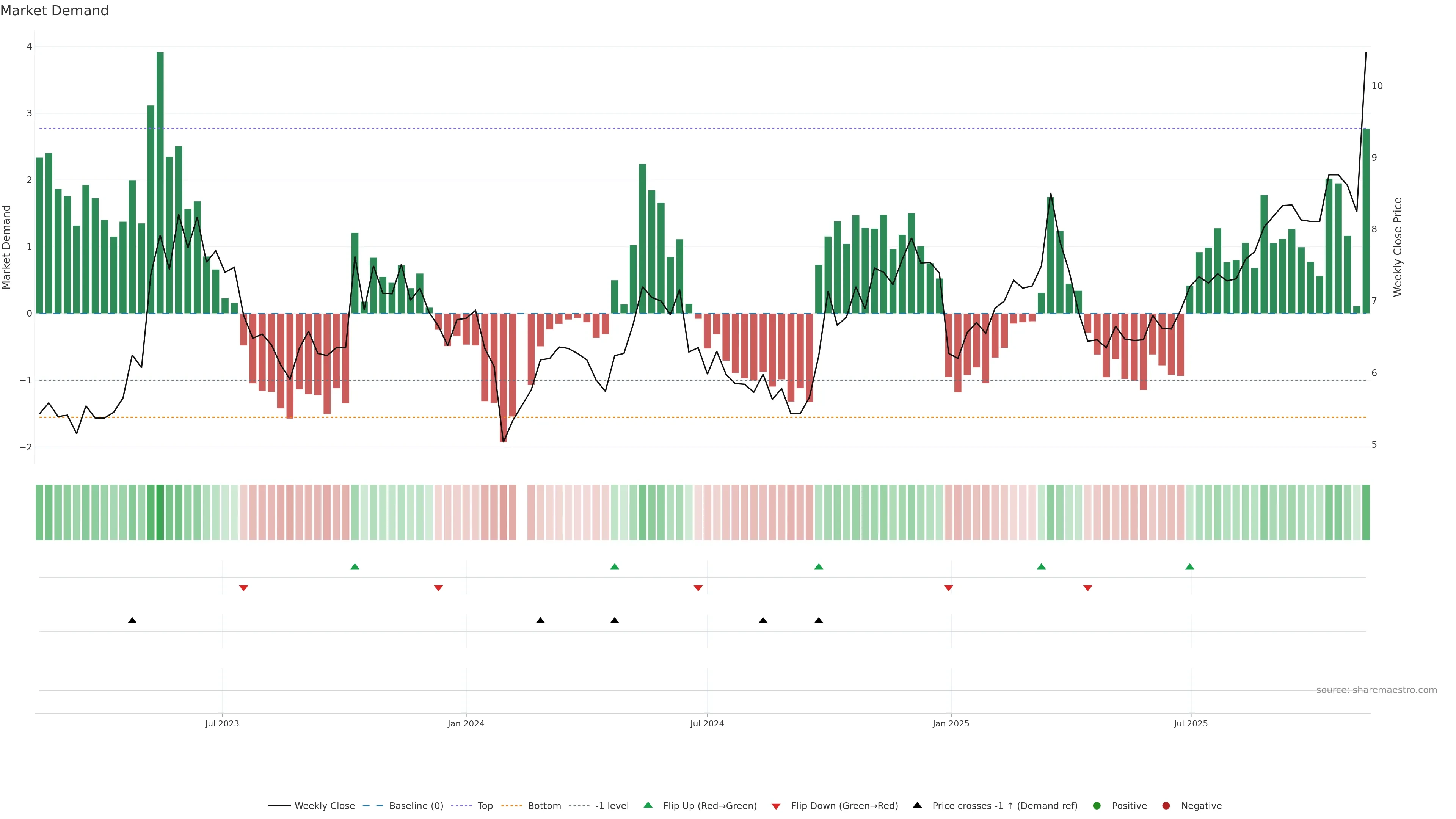Toggle the Top dotted line legend entry
1456x819 pixels.
485,806
